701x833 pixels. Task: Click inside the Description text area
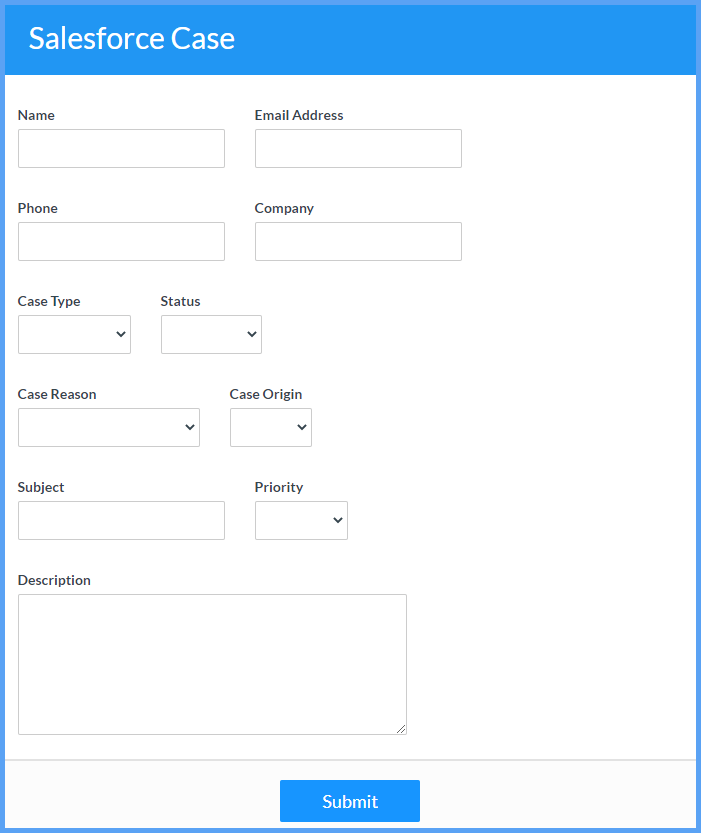pos(212,664)
